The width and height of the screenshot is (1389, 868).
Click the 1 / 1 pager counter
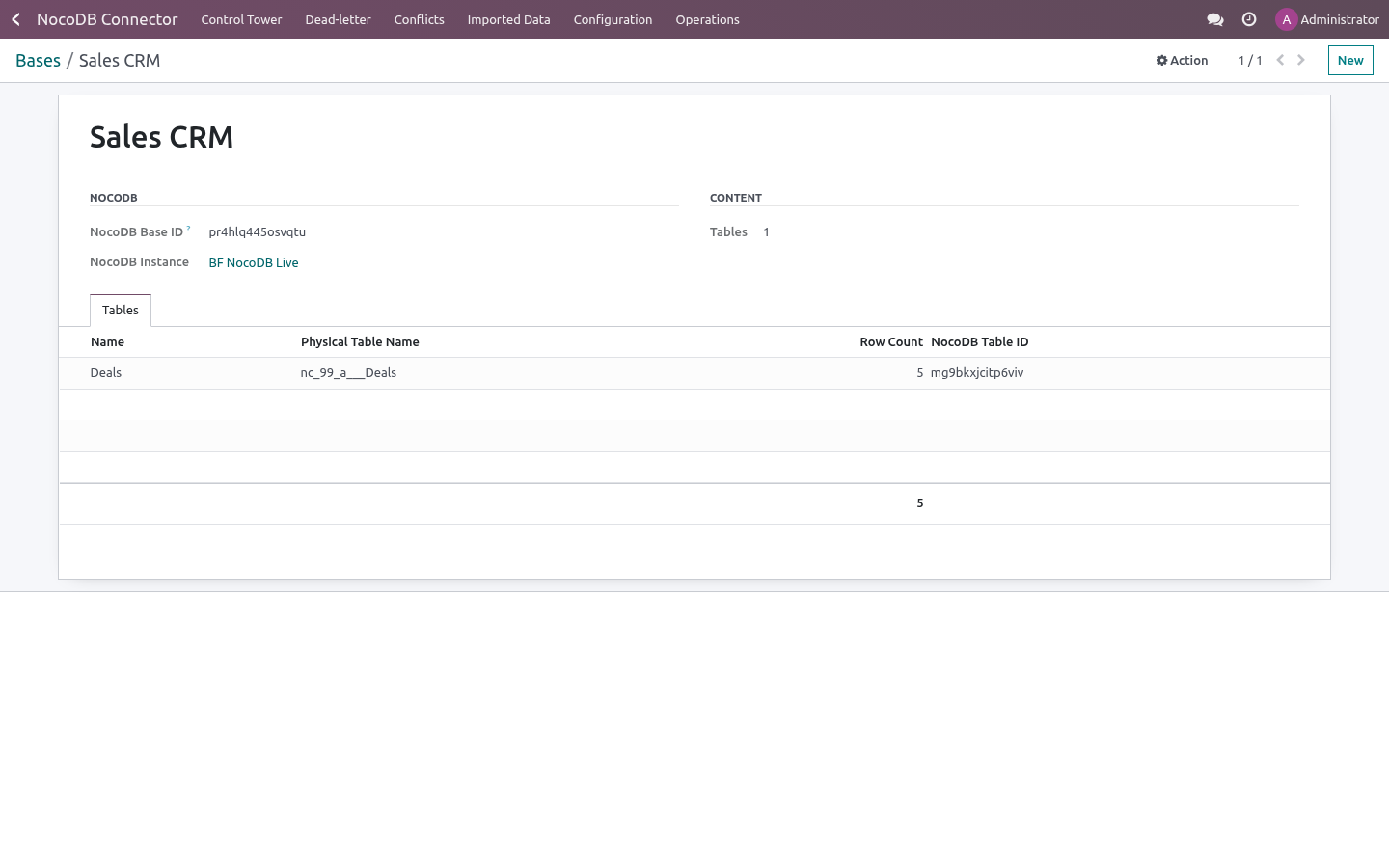pyautogui.click(x=1250, y=60)
